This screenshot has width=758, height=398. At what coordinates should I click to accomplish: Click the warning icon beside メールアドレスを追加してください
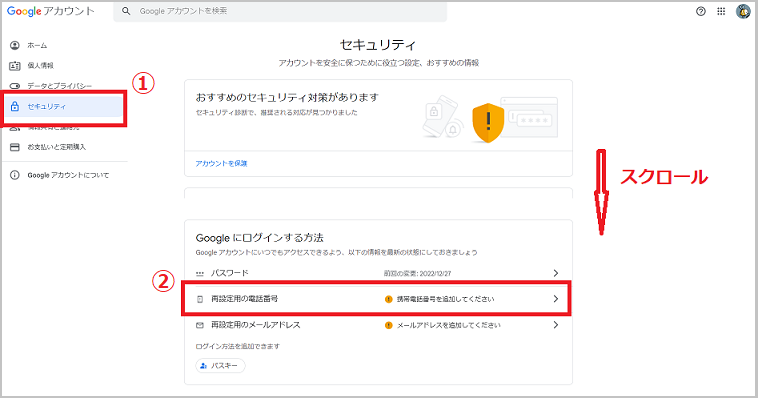[388, 325]
